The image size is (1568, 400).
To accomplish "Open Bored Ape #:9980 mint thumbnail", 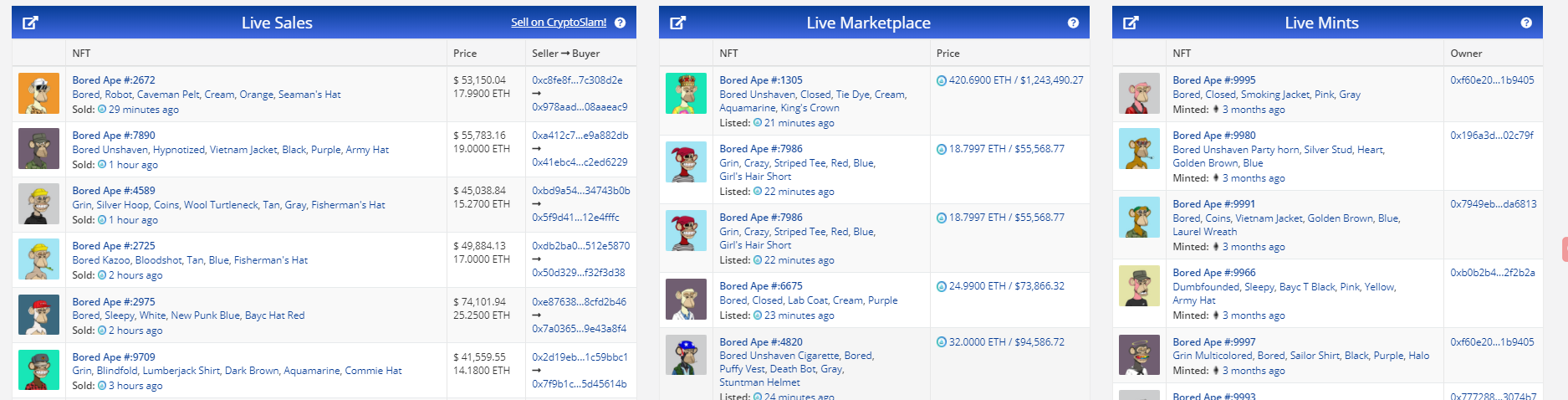I will pos(1139,148).
